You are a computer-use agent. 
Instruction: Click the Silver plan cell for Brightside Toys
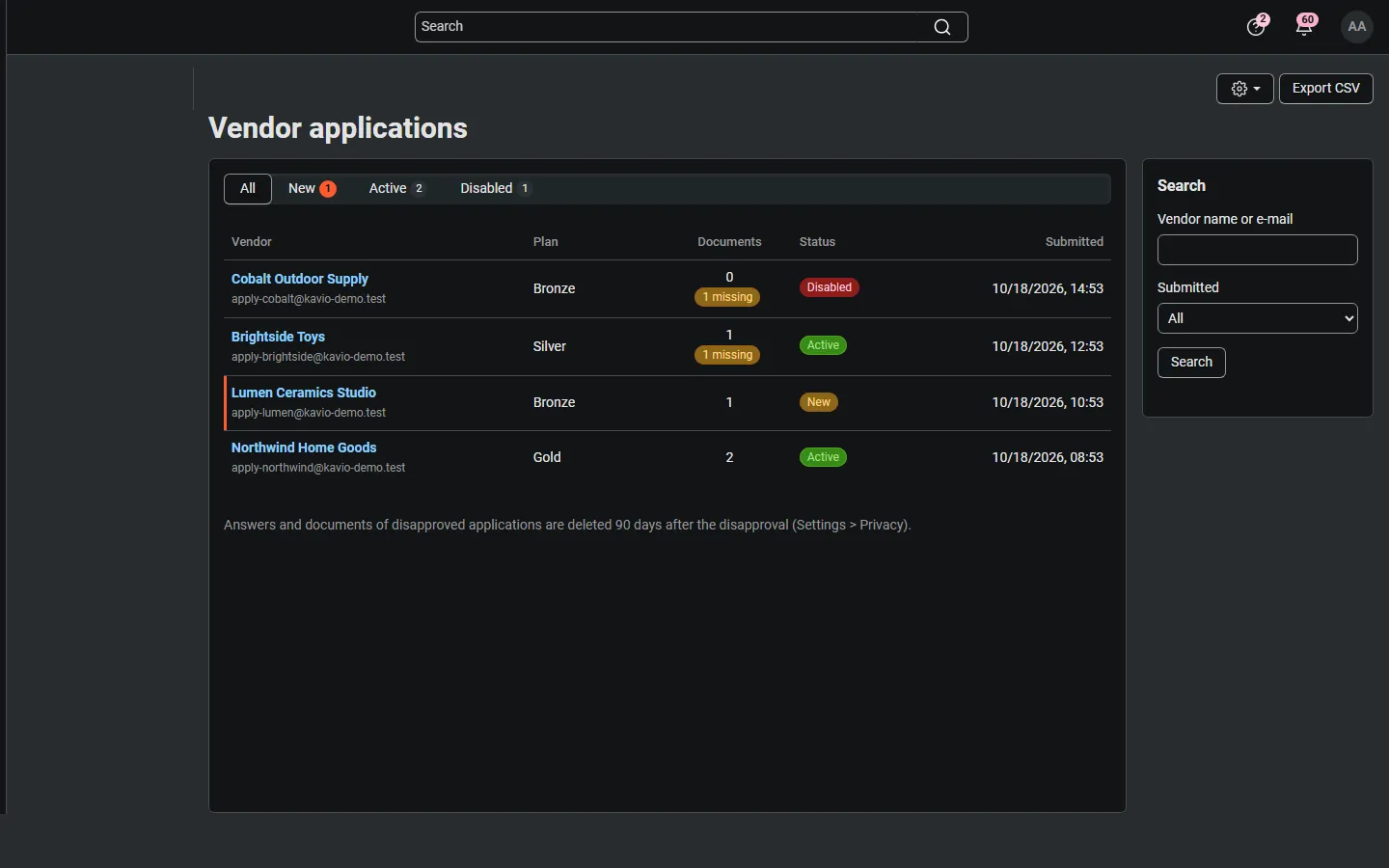click(x=550, y=346)
